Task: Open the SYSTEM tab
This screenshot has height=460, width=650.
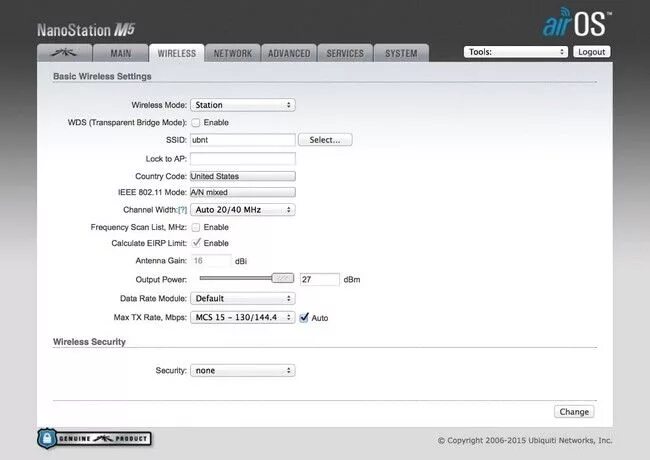Action: [401, 53]
